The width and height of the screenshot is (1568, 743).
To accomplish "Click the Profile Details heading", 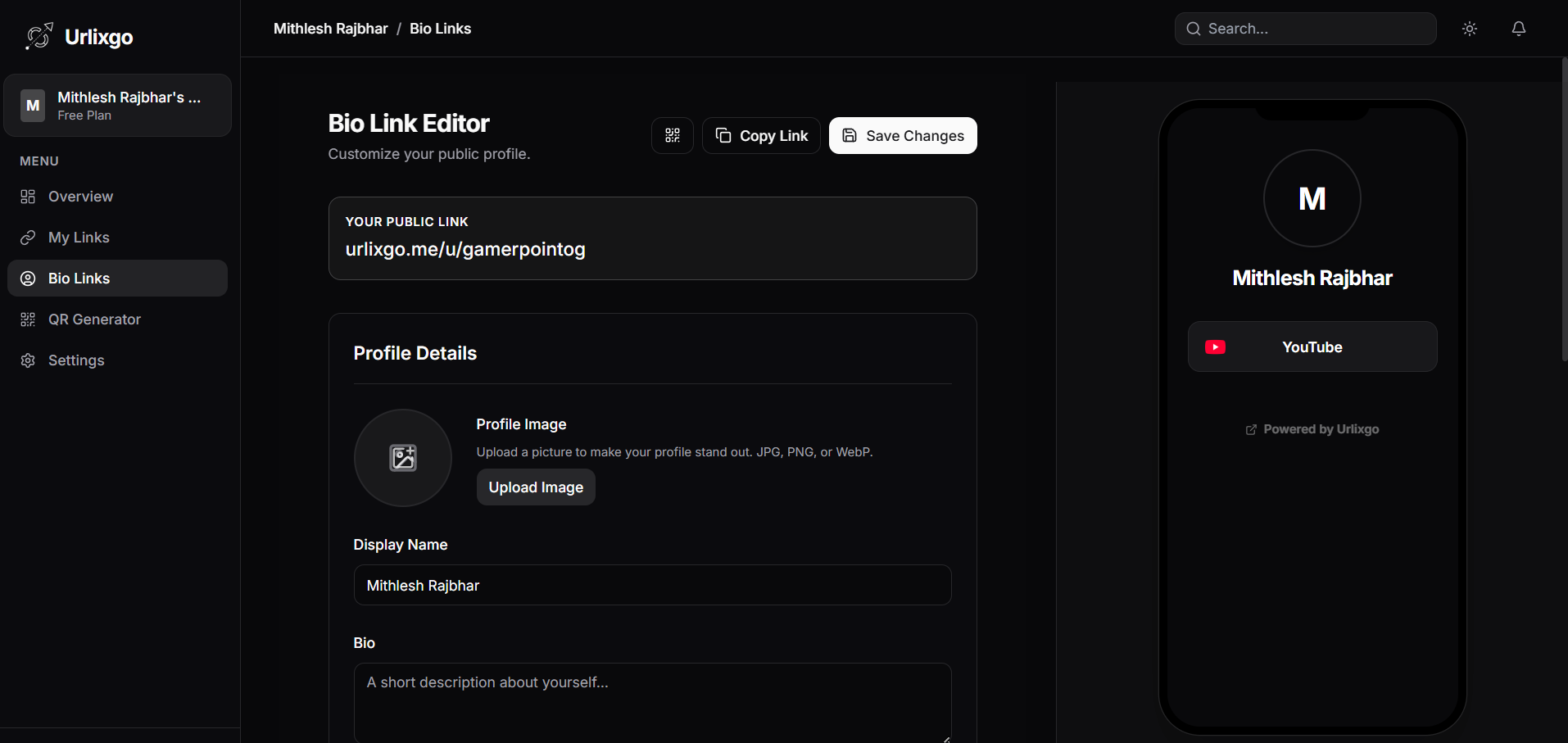I will (415, 353).
